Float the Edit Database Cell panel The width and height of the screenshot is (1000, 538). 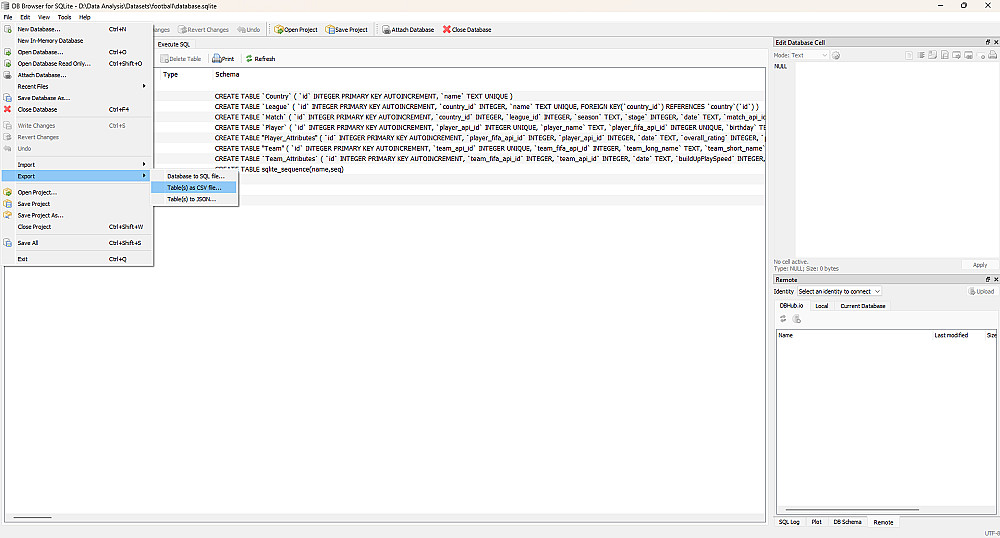(988, 42)
